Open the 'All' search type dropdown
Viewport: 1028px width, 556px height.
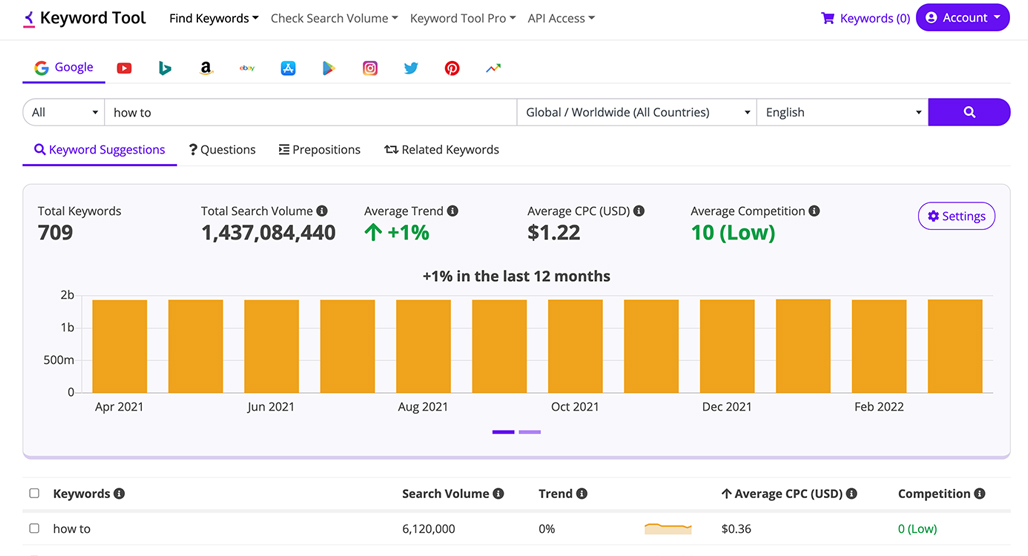[x=64, y=112]
